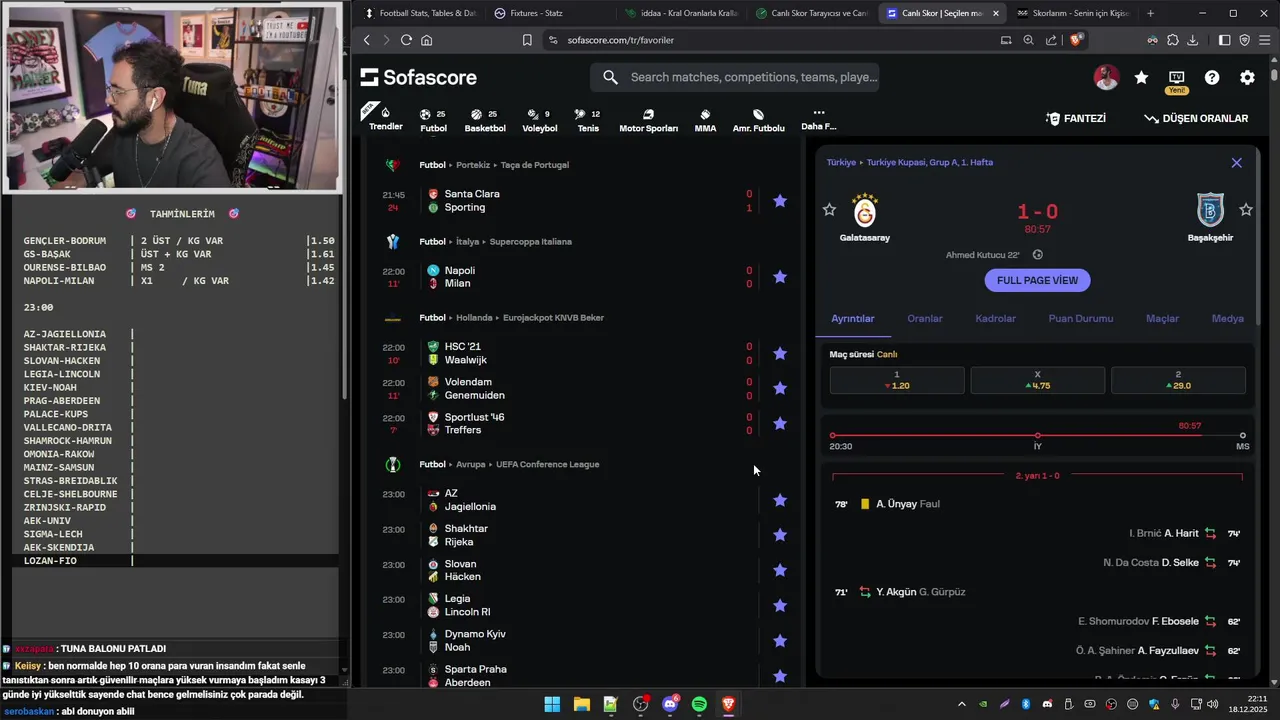The height and width of the screenshot is (720, 1280).
Task: Switch to the Kadrolar tab
Action: point(996,319)
